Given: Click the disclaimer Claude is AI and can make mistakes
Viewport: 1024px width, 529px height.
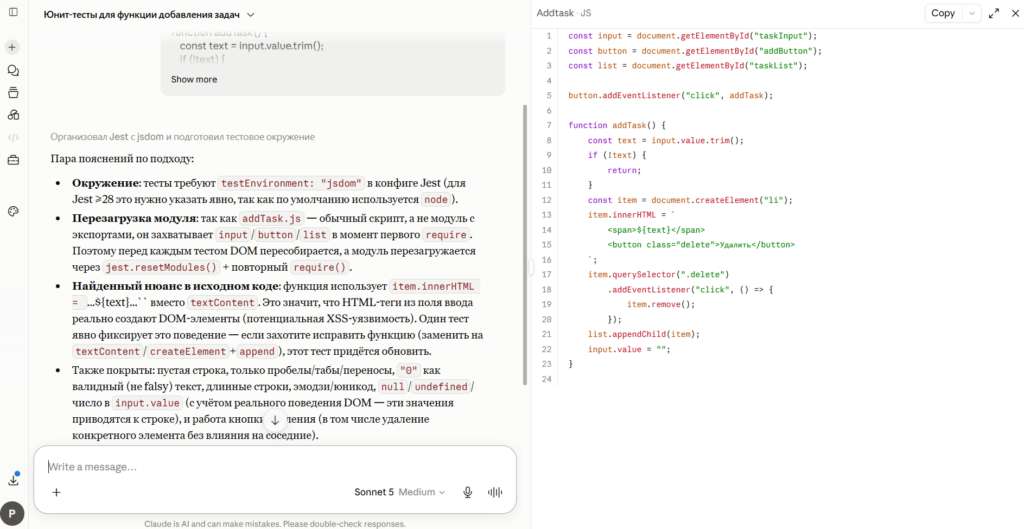Looking at the screenshot, I should tap(275, 524).
